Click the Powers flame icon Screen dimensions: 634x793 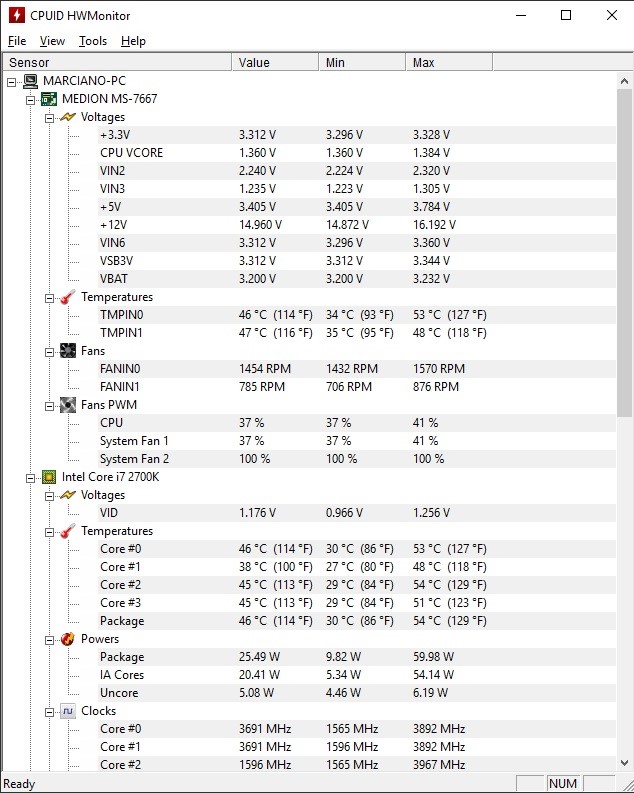[x=68, y=639]
